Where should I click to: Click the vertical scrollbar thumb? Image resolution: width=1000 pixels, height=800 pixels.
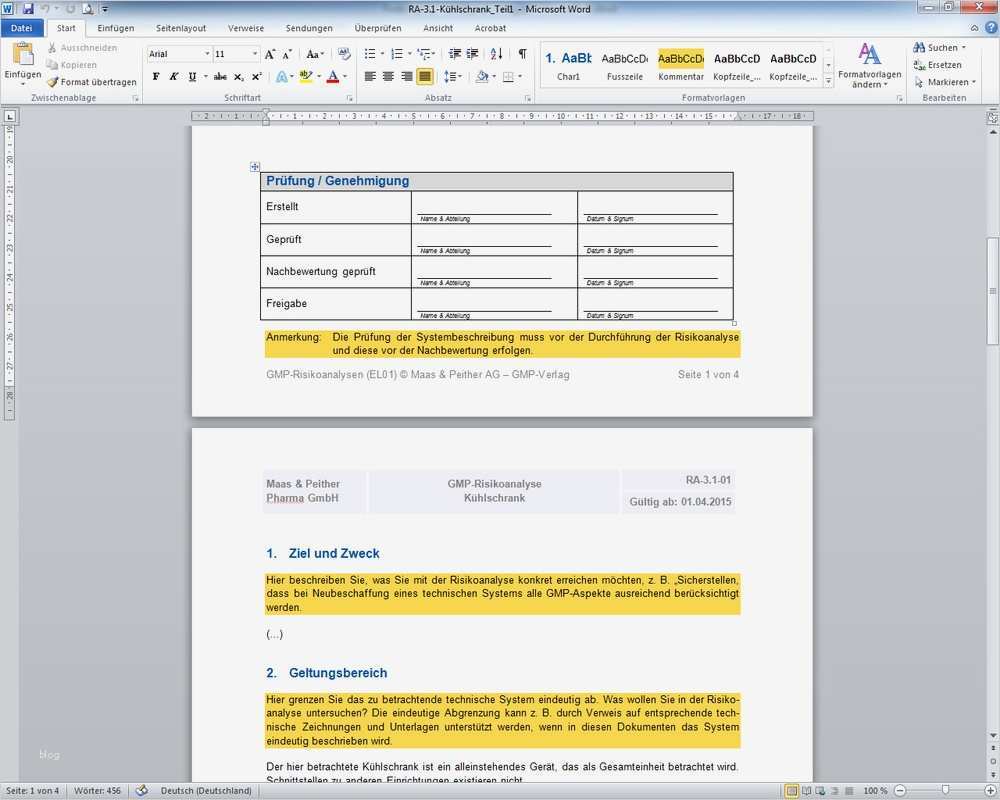point(993,291)
